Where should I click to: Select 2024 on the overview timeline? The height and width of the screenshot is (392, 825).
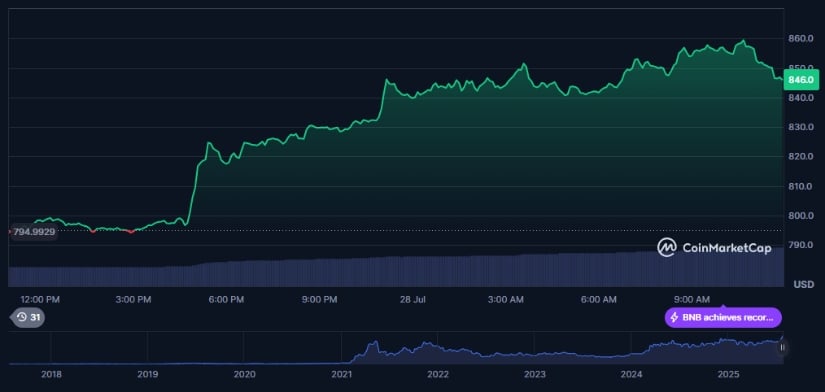(x=631, y=374)
